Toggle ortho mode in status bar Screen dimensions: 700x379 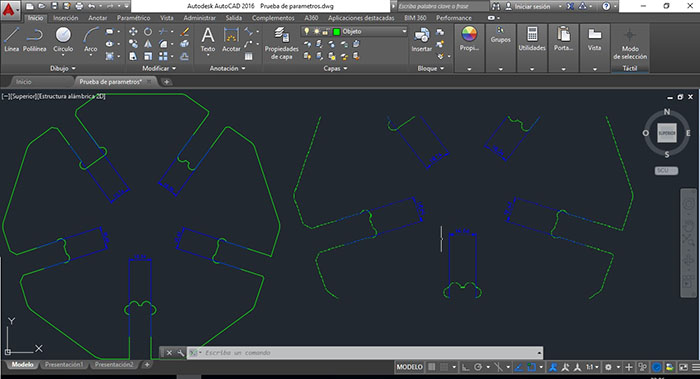pos(466,367)
